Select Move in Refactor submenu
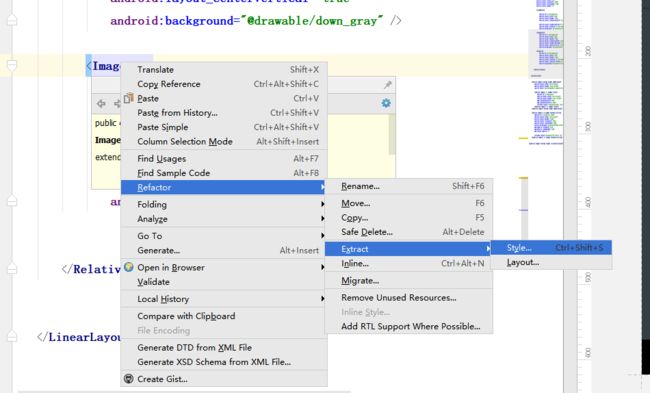This screenshot has width=650, height=393. [x=409, y=203]
